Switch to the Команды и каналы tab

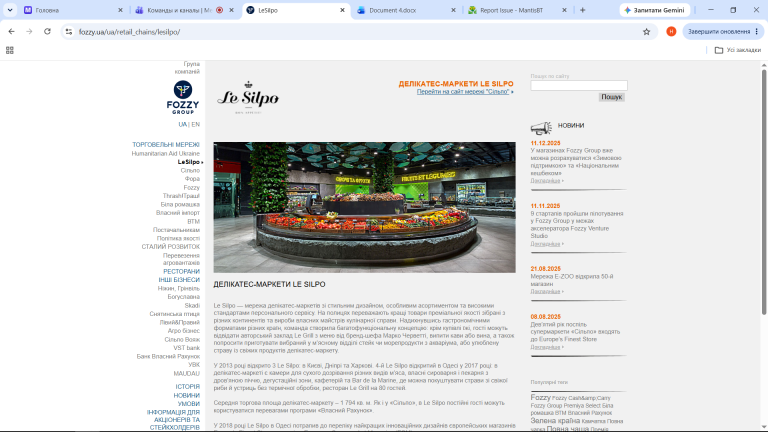(185, 10)
